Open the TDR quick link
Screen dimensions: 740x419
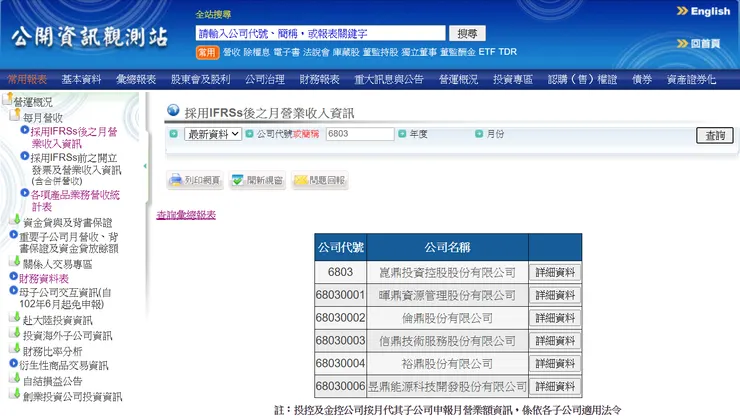click(508, 52)
